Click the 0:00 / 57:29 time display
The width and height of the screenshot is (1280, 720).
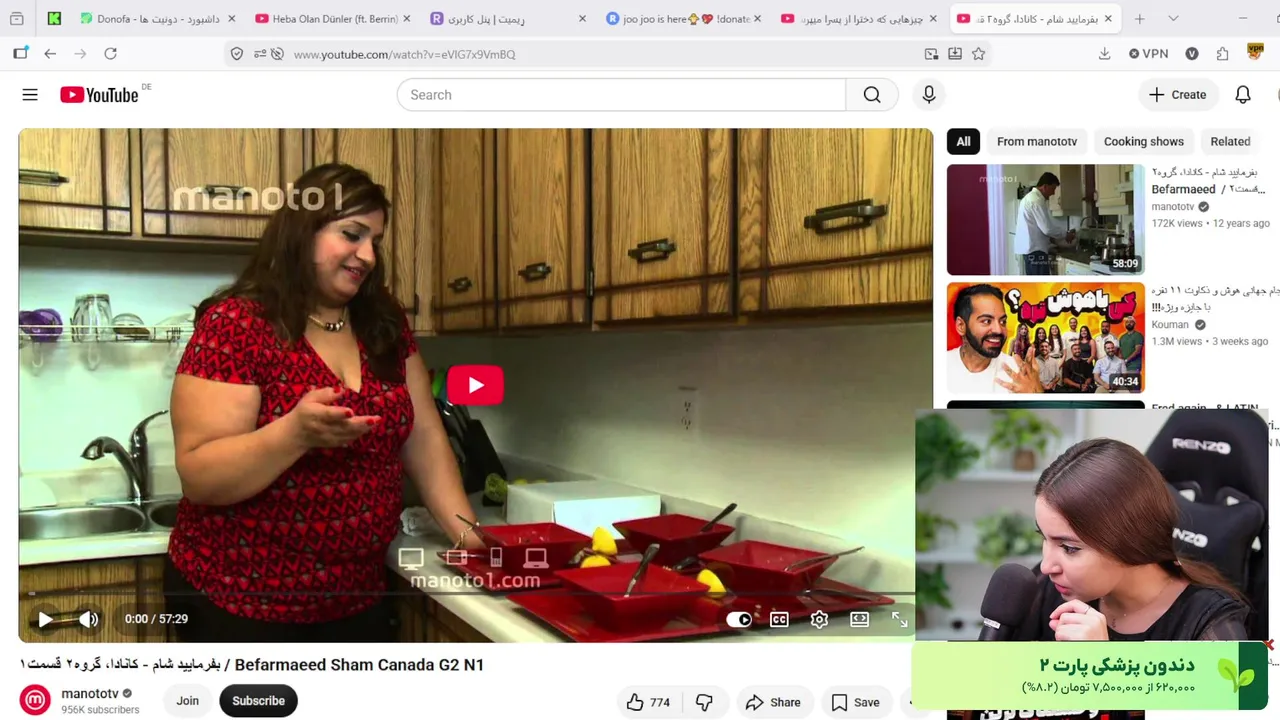[x=156, y=619]
